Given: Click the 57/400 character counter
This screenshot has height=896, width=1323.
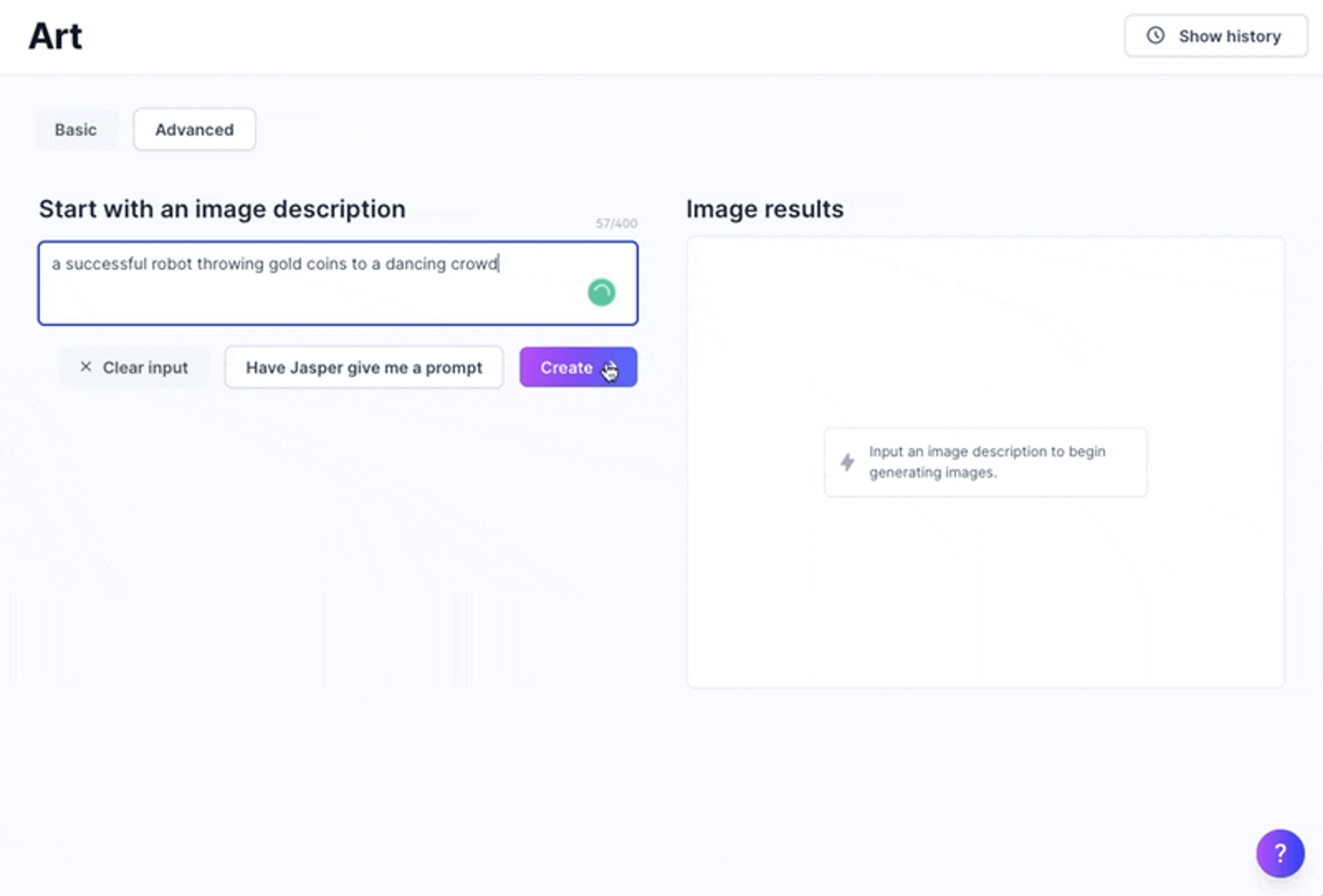Looking at the screenshot, I should tap(616, 223).
